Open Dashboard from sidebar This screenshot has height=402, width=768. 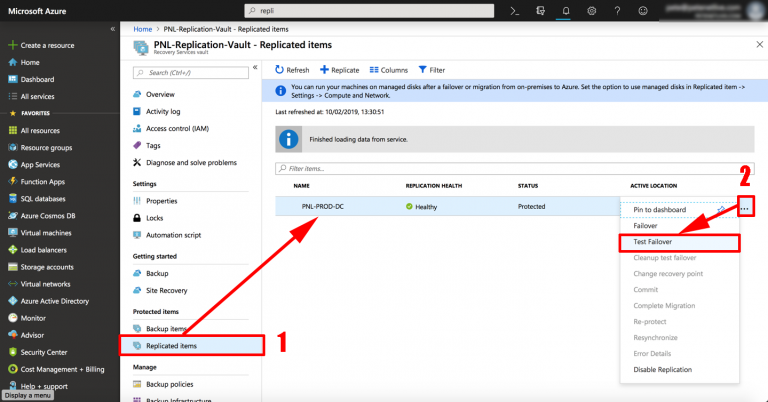(x=31, y=79)
